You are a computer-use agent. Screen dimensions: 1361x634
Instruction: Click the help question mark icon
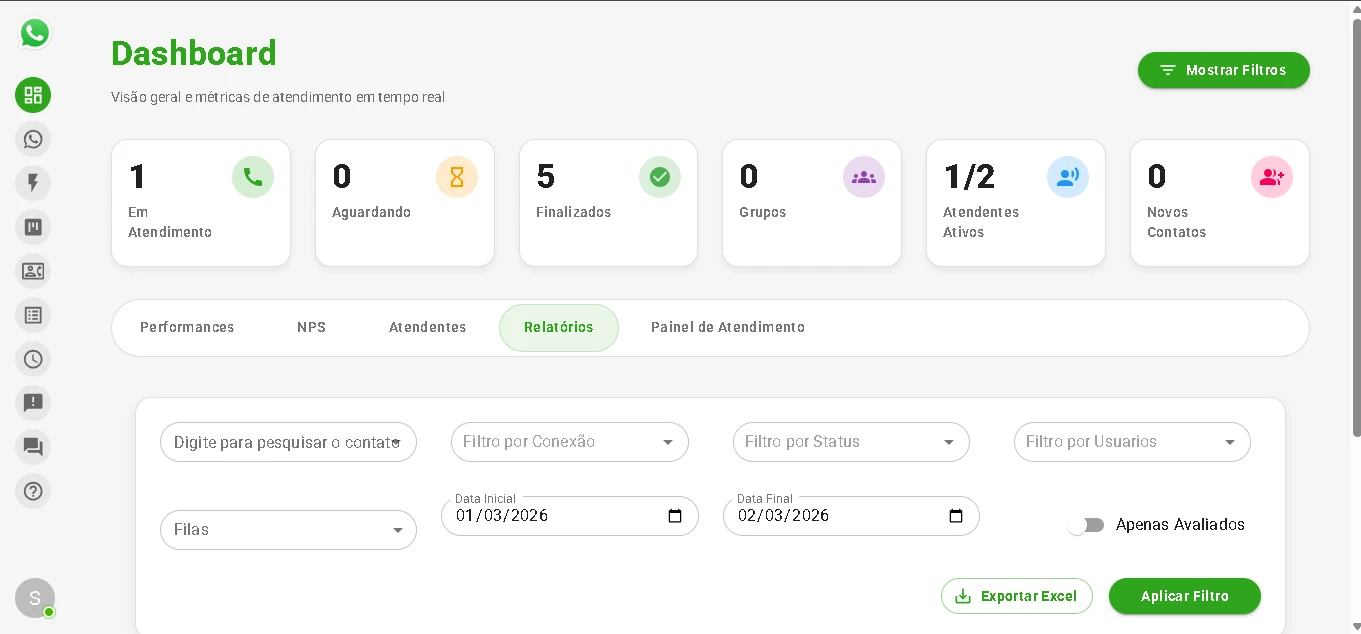pos(33,491)
